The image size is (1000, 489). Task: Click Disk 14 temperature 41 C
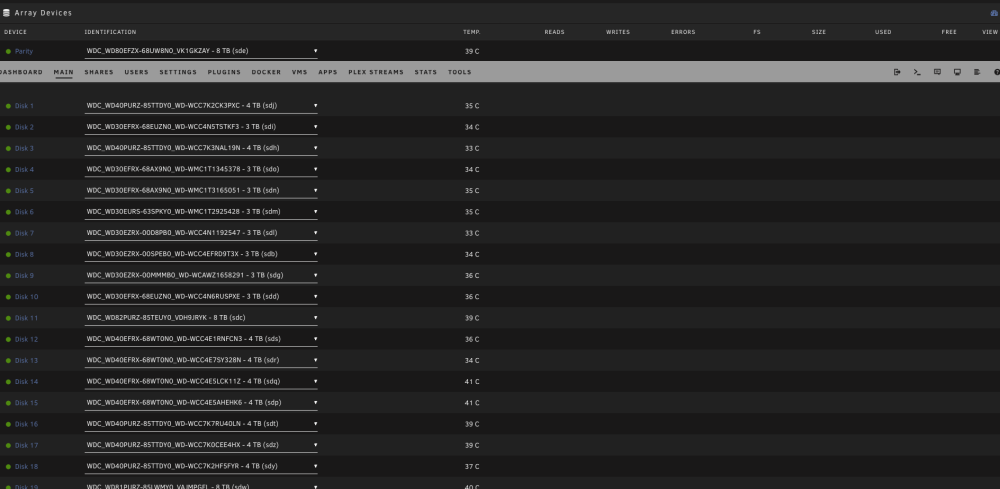coord(472,381)
